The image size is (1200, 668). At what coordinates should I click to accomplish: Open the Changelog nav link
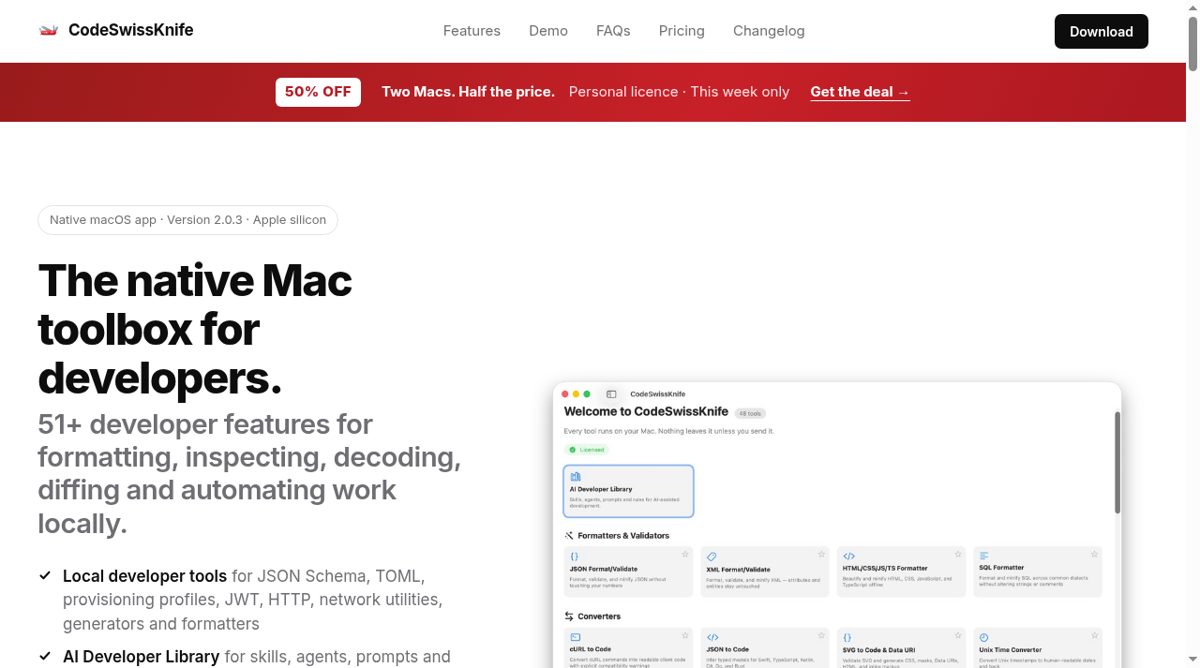point(769,31)
